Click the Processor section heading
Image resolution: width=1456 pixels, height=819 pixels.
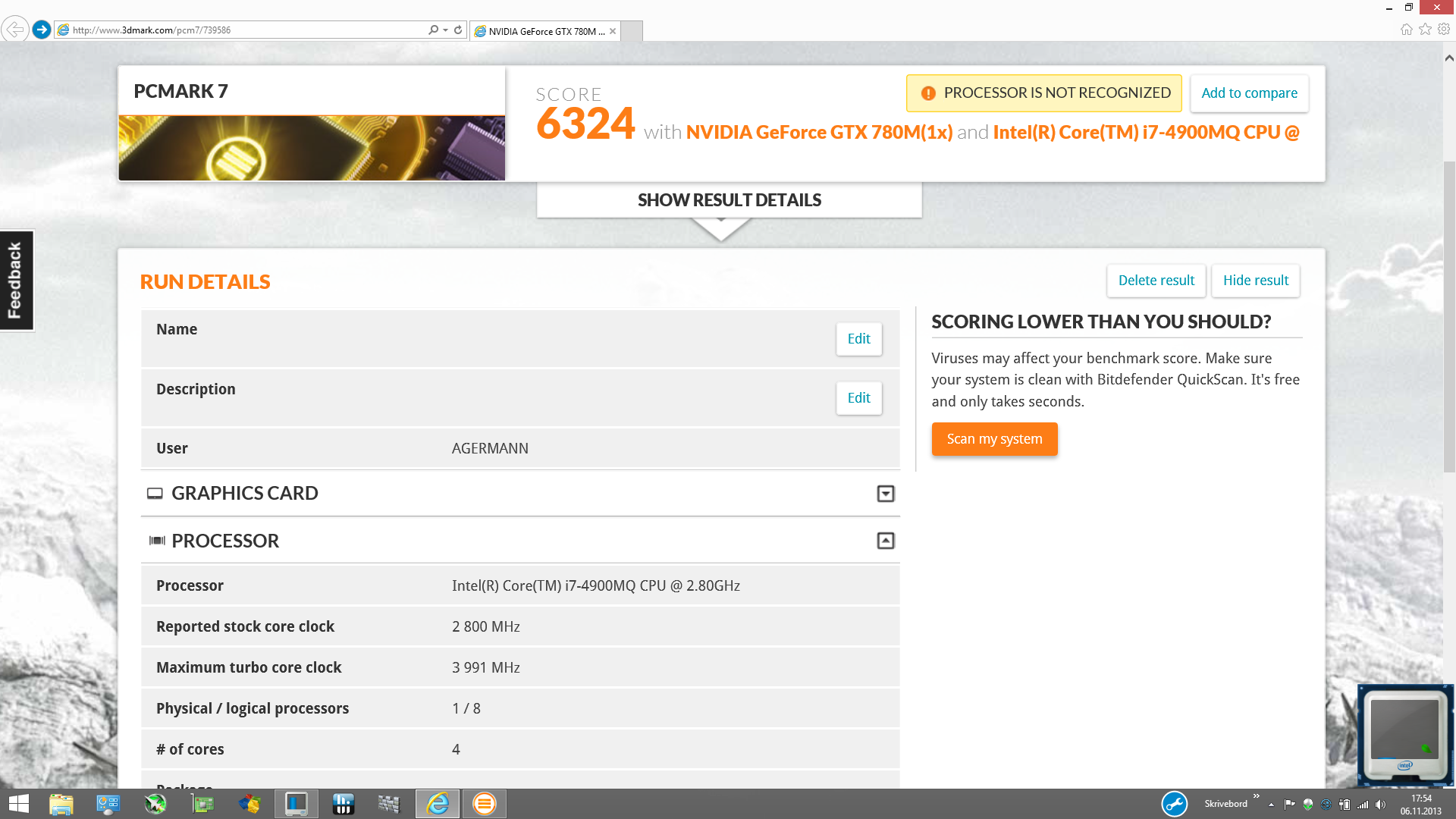click(x=225, y=541)
